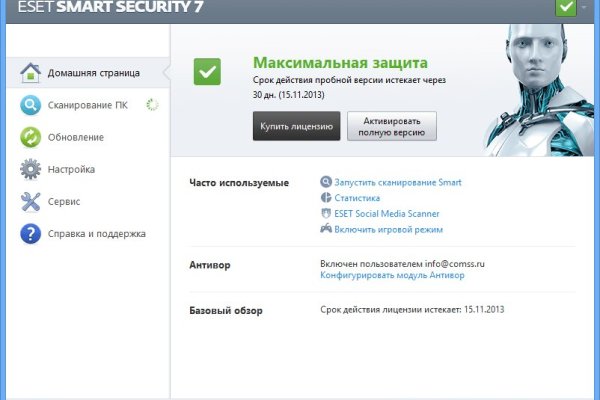Click the large green checkmark protection icon

208,71
